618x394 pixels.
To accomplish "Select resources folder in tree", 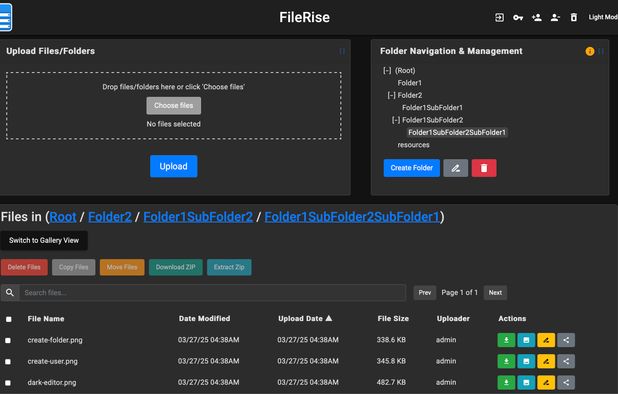I will coord(413,145).
